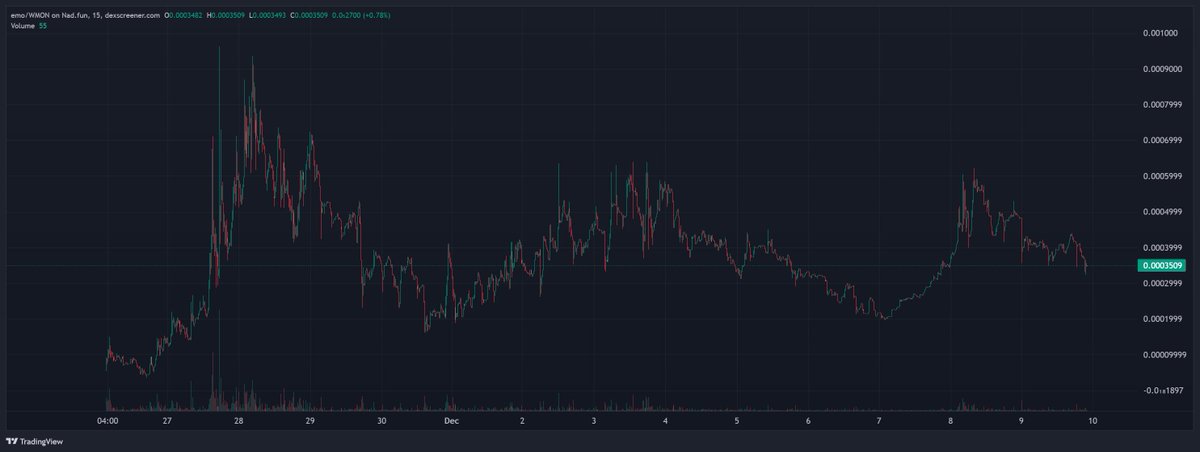Click the 28 date axis label
Screen dimensions: 1200x452
[239, 421]
